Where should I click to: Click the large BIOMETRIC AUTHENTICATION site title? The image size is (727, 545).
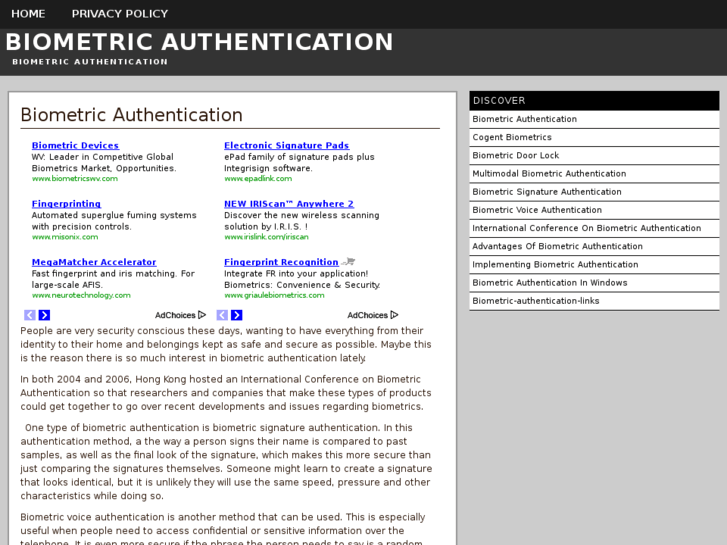click(x=199, y=42)
